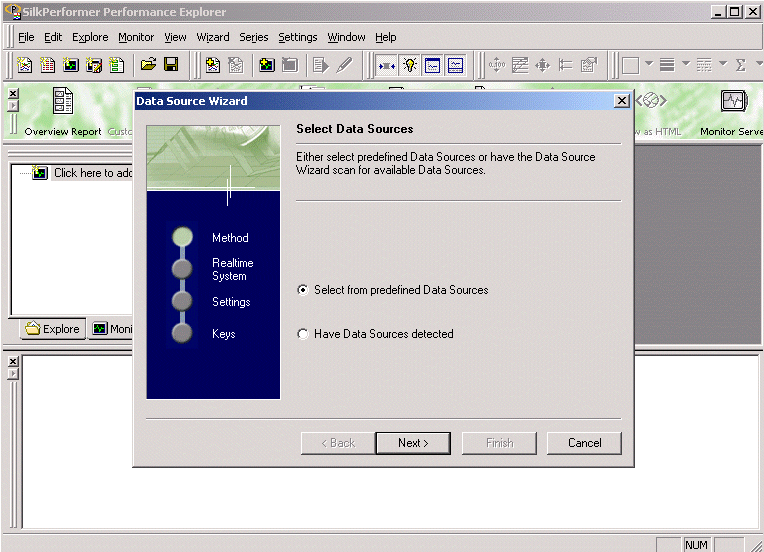Click the dashed line style icon

point(704,65)
